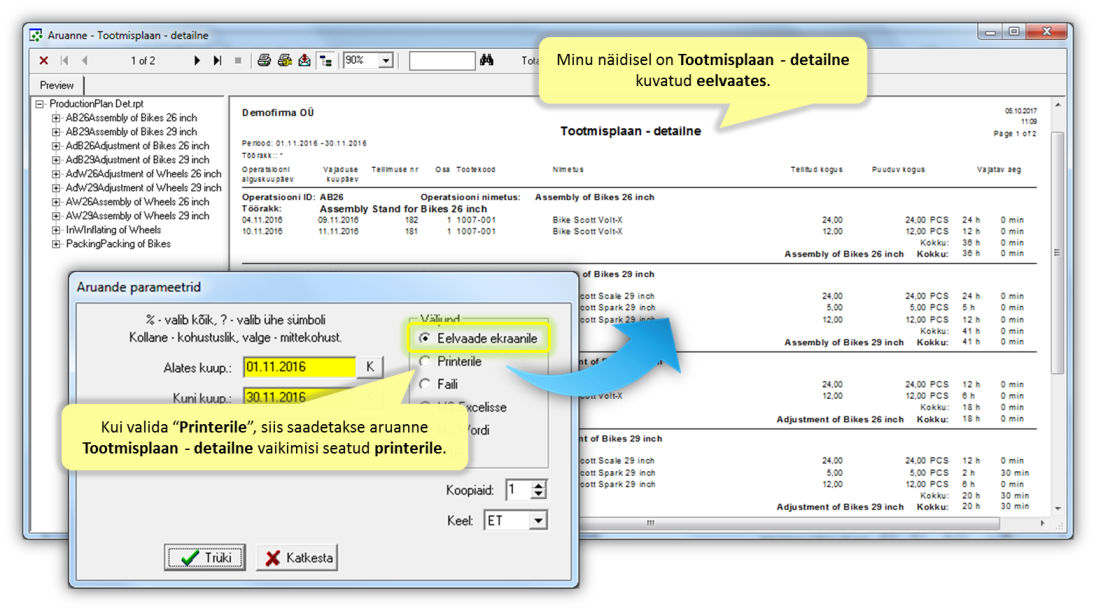Click the print report printer icon
Viewport: 1096px width, 611px height.
point(264,61)
